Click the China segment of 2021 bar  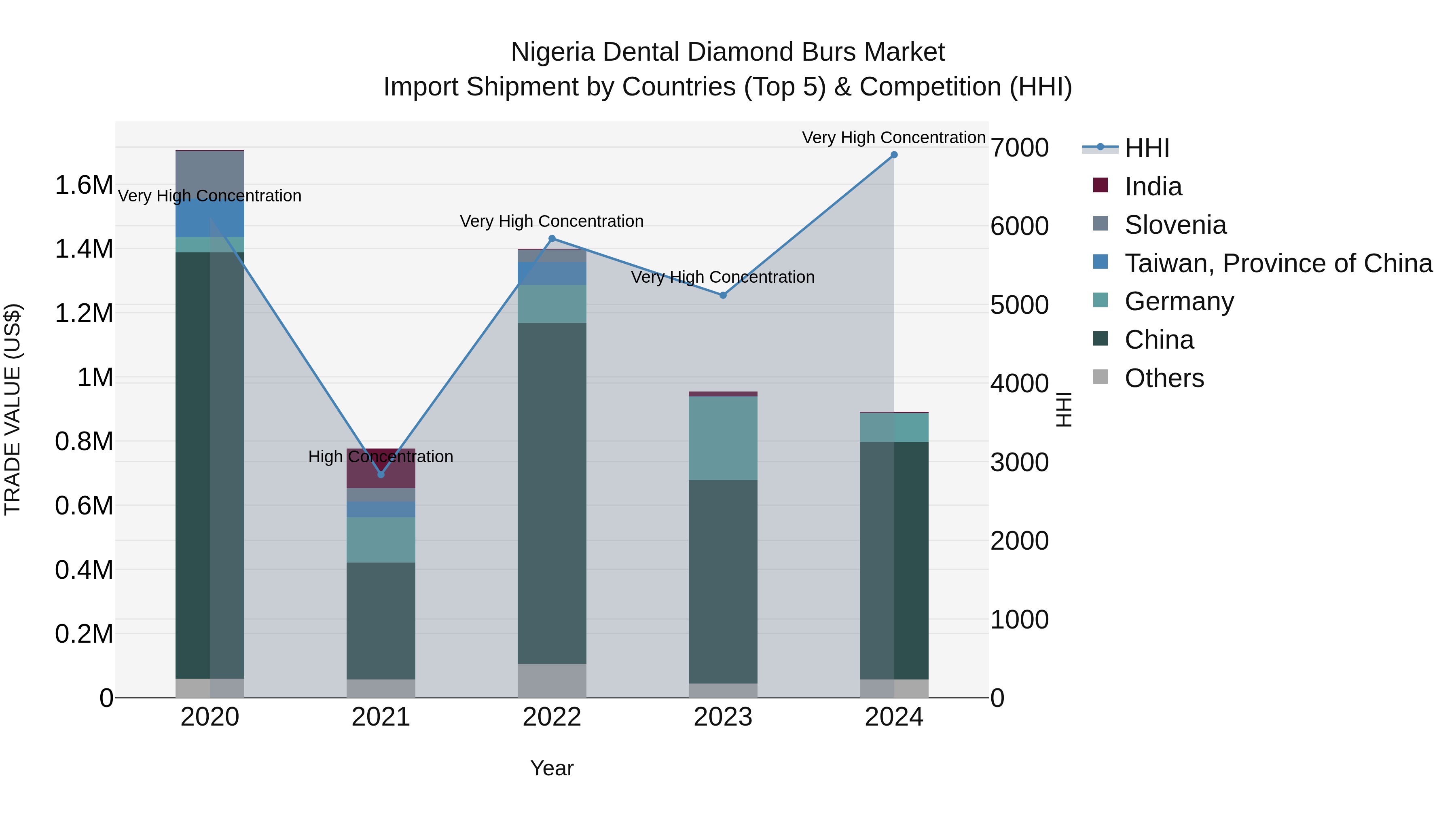point(381,620)
